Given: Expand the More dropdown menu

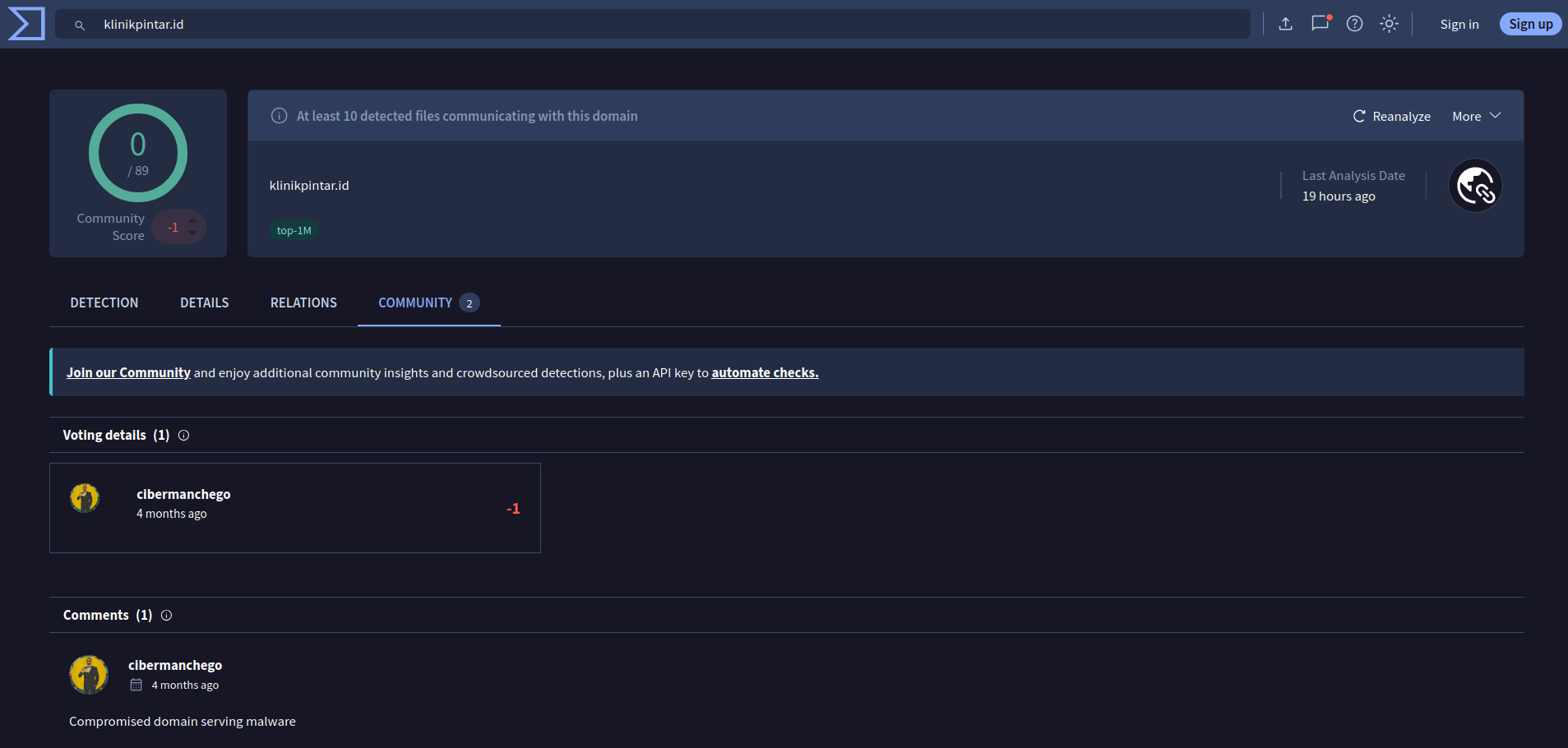Looking at the screenshot, I should pos(1477,116).
